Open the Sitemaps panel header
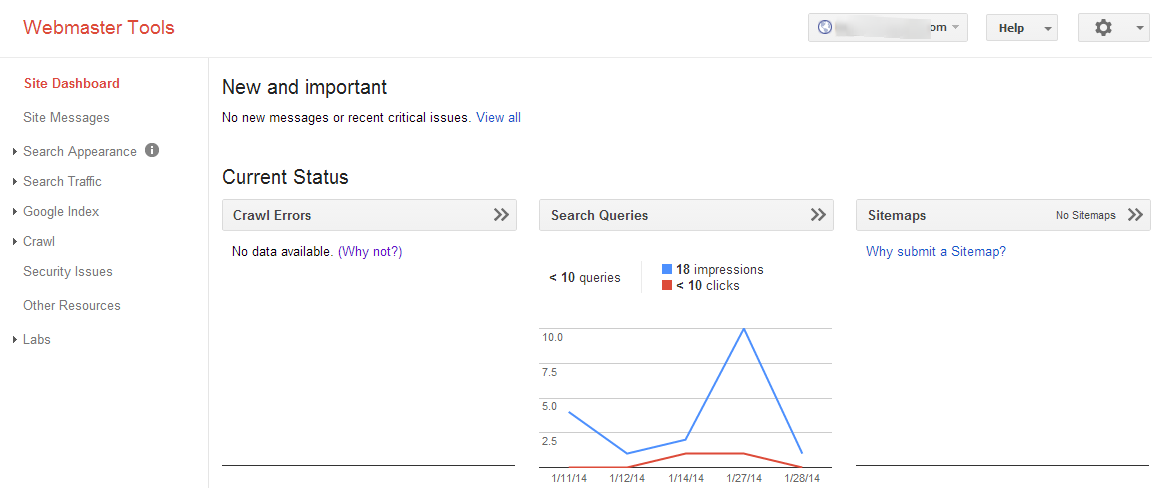The width and height of the screenshot is (1162, 492). click(x=1003, y=215)
